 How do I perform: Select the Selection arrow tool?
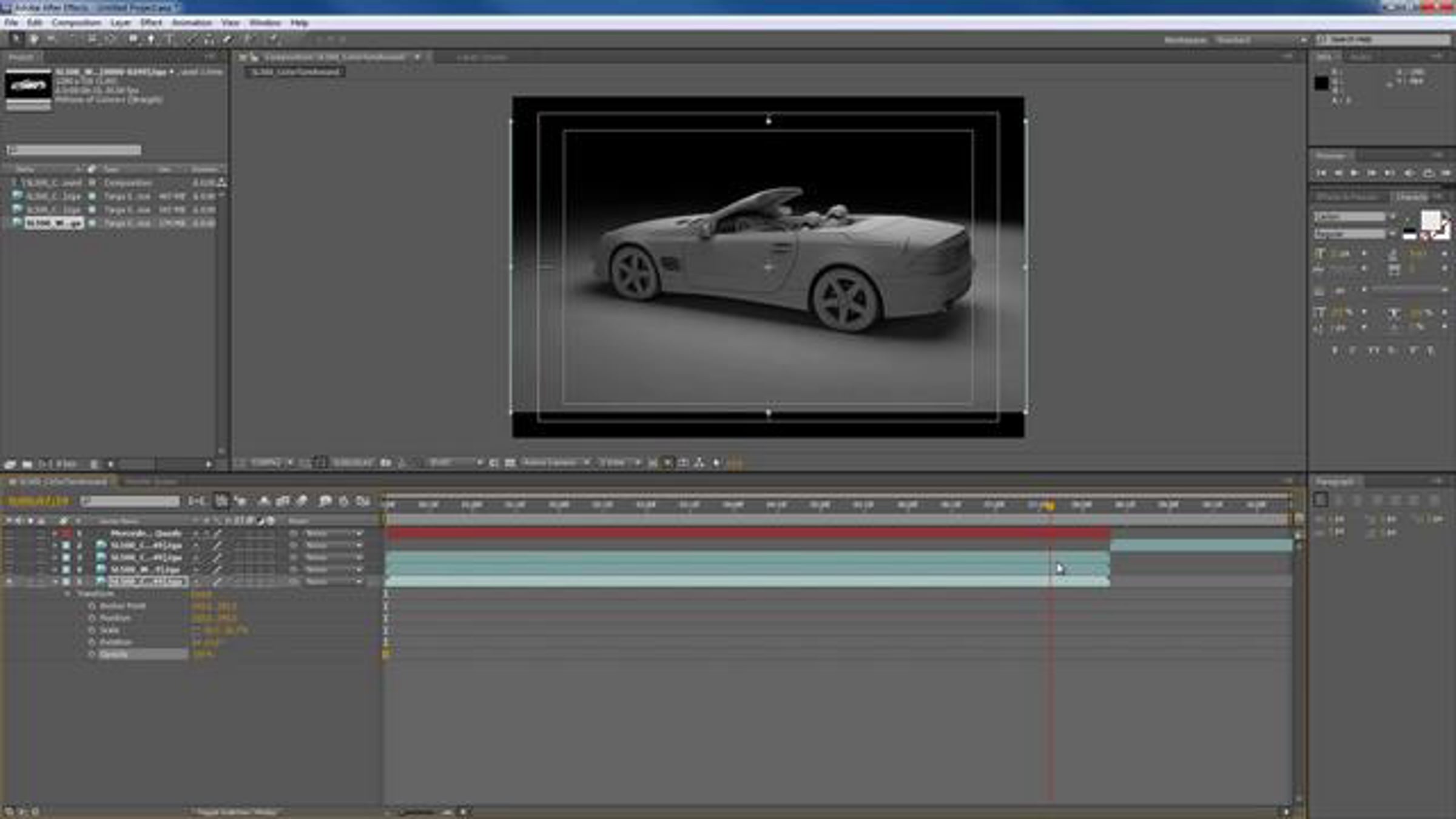pyautogui.click(x=16, y=39)
